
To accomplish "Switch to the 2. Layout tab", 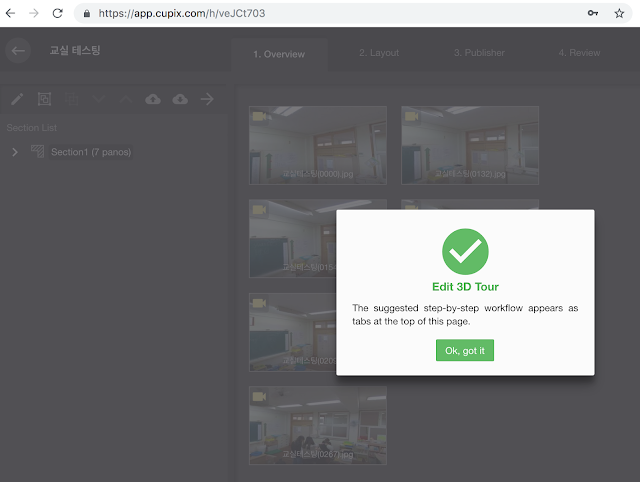I will (379, 53).
